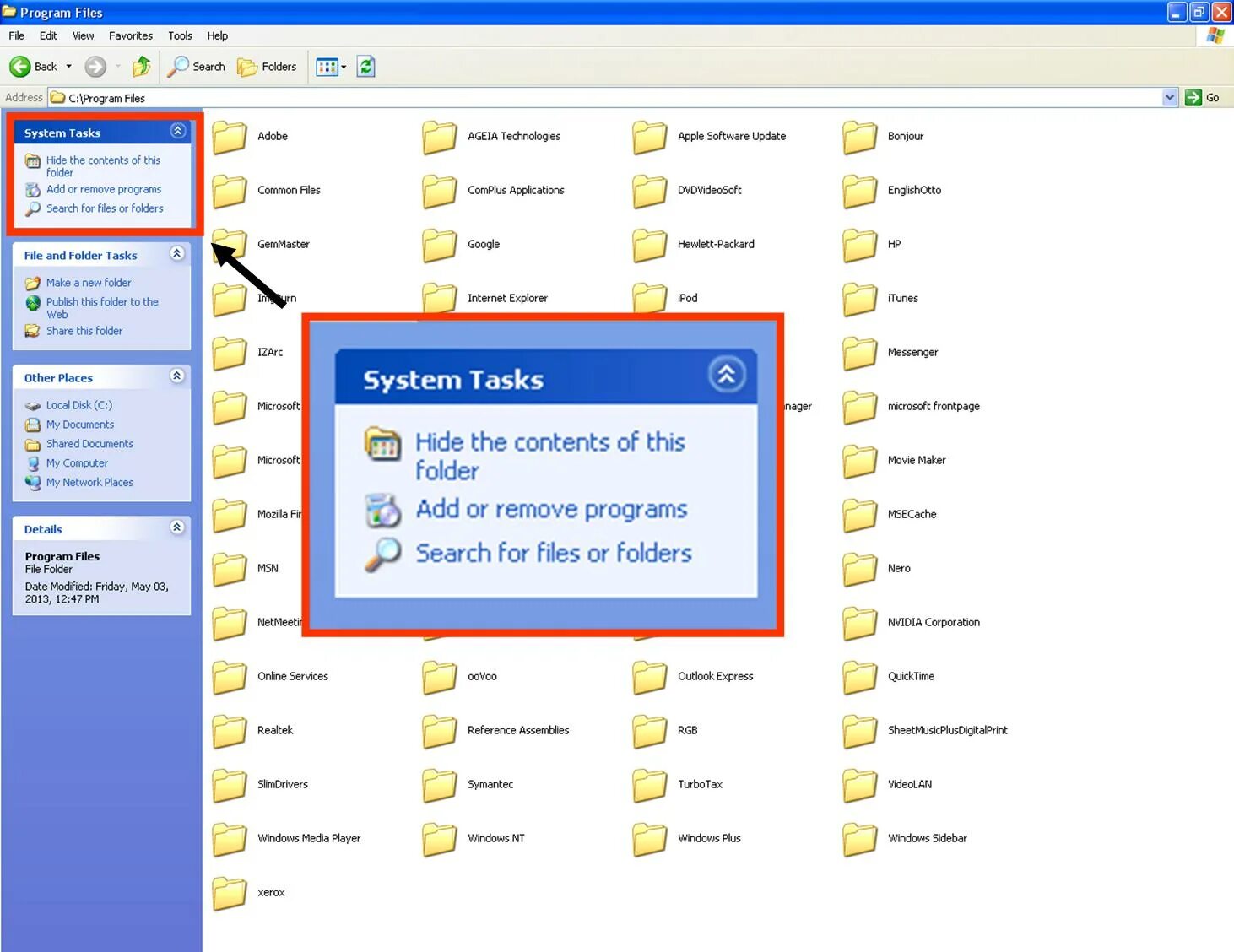1234x952 pixels.
Task: Select the xerox folder icon
Action: 230,893
